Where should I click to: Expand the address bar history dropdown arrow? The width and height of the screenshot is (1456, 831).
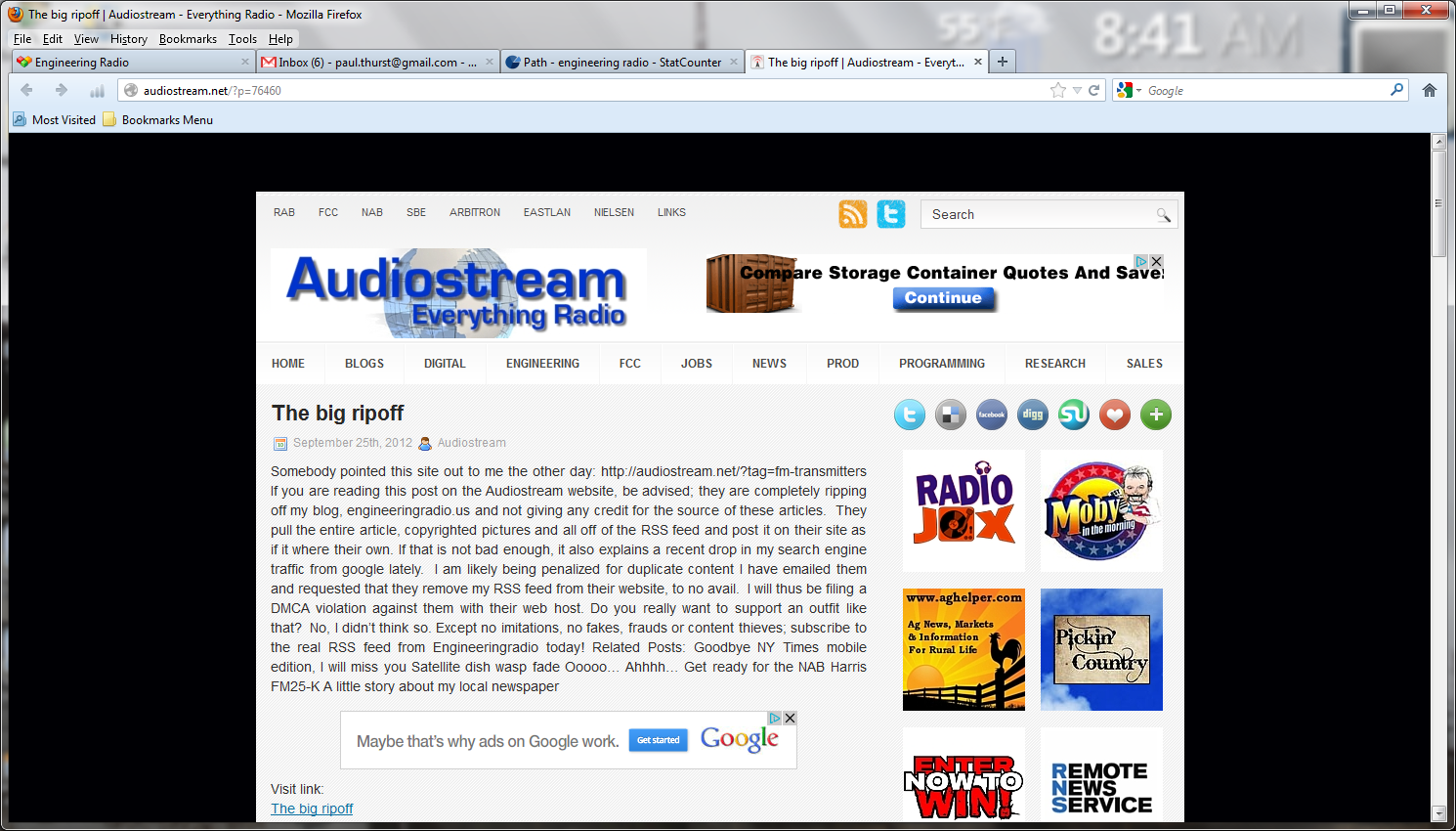(x=1077, y=90)
